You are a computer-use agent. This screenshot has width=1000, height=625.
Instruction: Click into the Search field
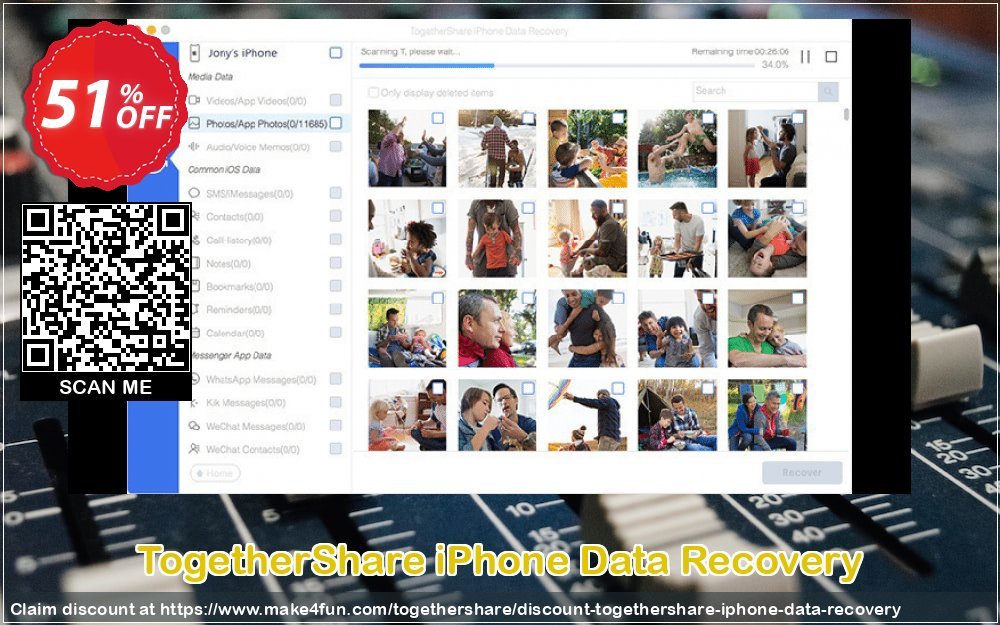point(755,91)
